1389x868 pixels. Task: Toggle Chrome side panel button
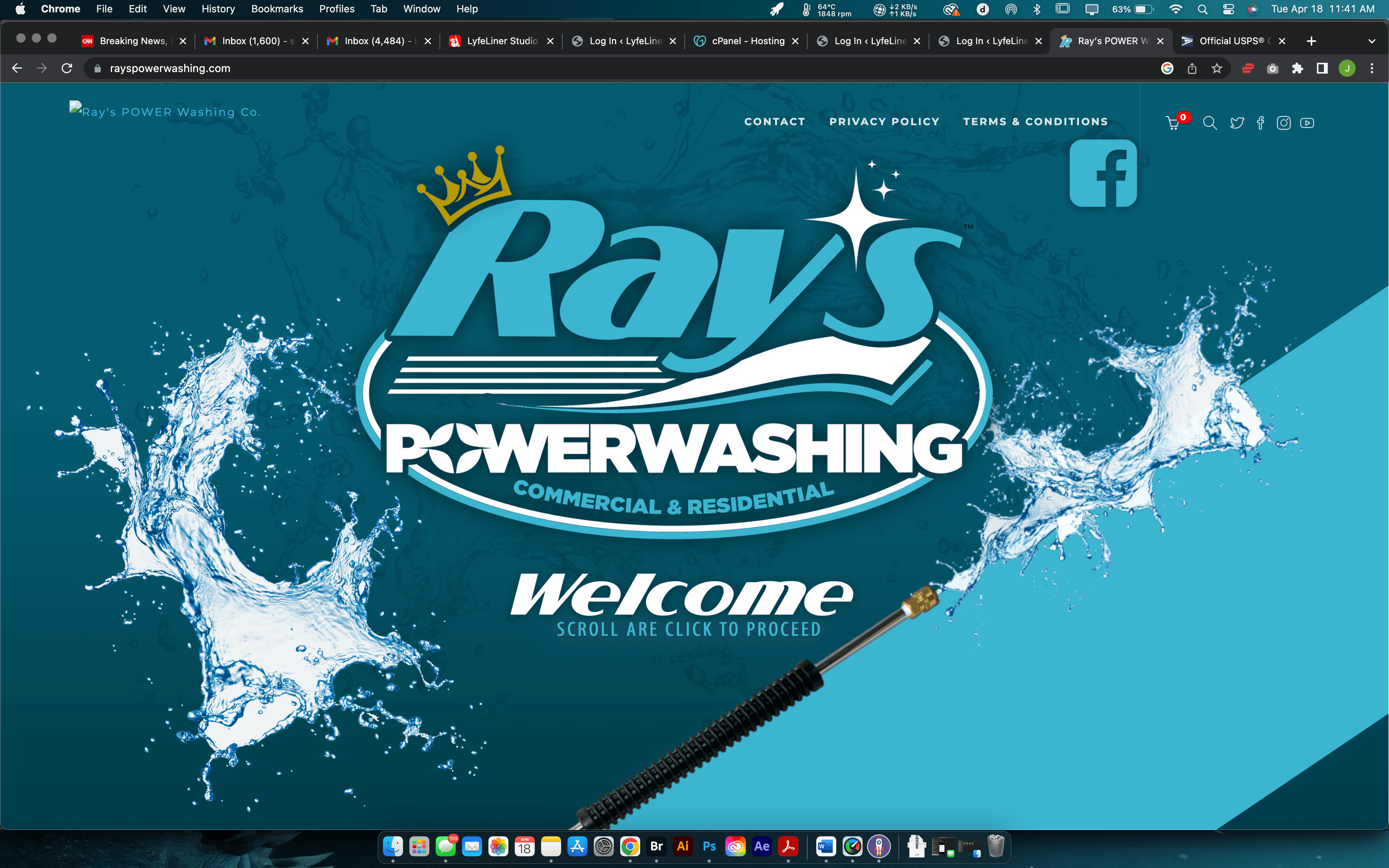pos(1322,68)
